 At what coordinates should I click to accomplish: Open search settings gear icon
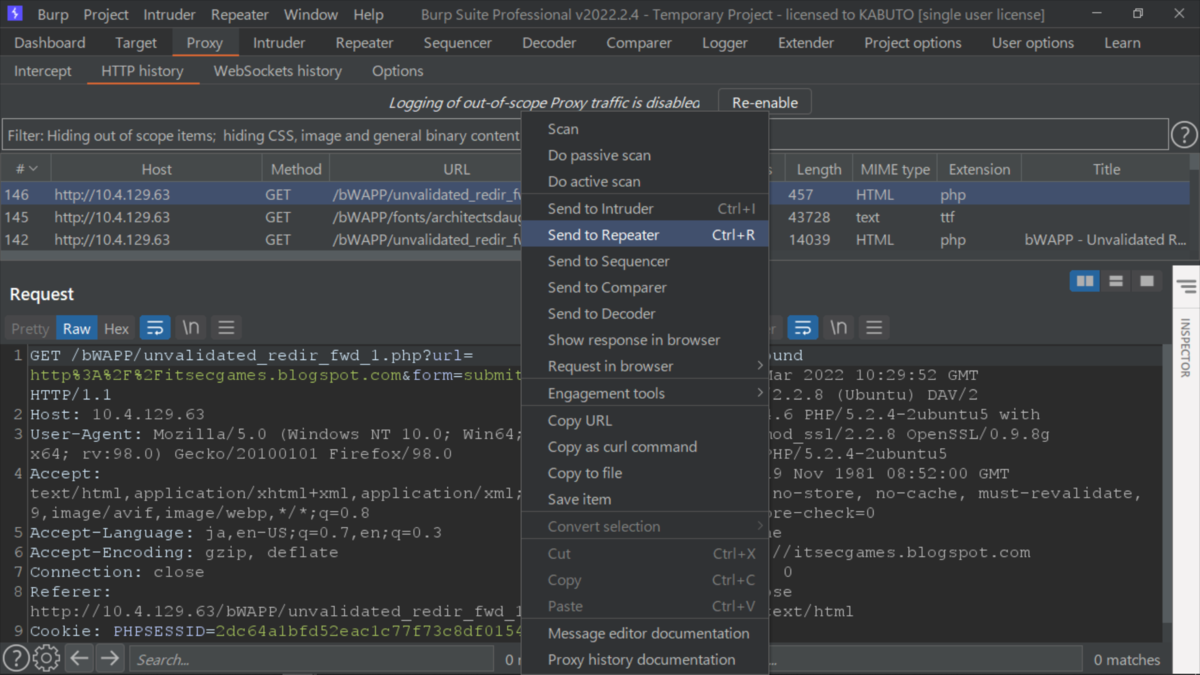click(x=46, y=658)
